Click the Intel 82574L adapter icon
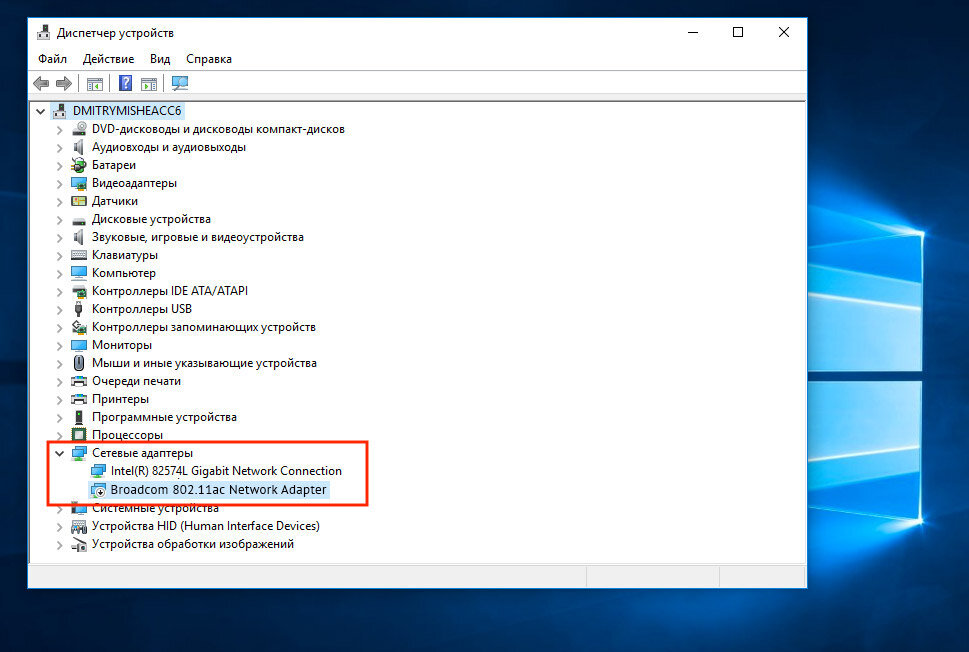Image resolution: width=969 pixels, height=652 pixels. coord(98,472)
